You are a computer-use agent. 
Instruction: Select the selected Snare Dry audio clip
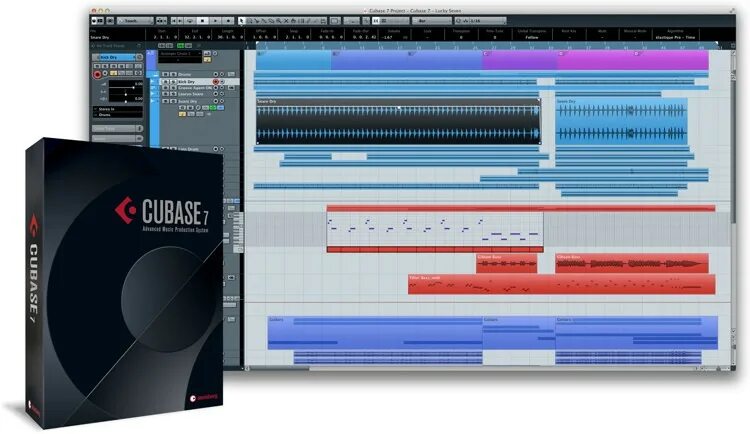pos(398,121)
